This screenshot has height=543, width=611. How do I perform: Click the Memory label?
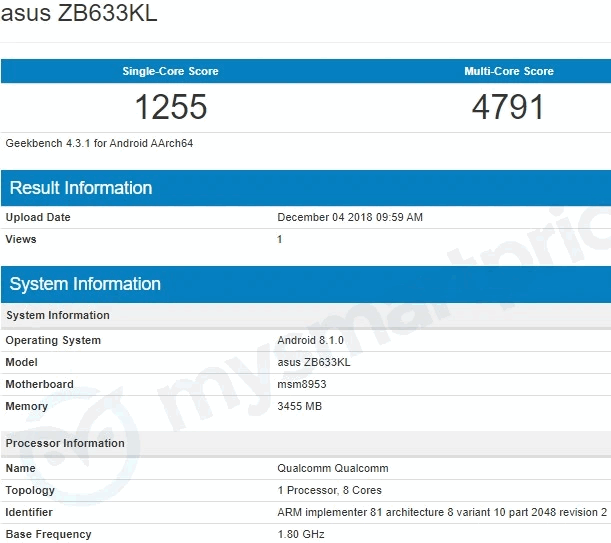(x=26, y=406)
